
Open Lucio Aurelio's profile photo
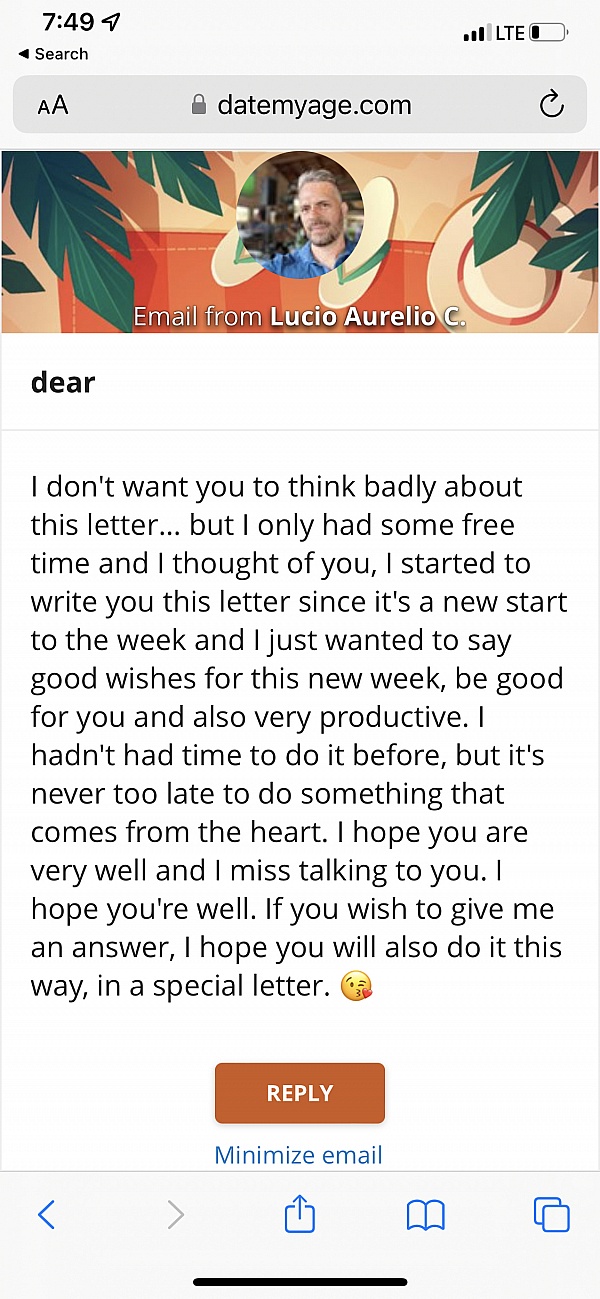click(x=301, y=214)
